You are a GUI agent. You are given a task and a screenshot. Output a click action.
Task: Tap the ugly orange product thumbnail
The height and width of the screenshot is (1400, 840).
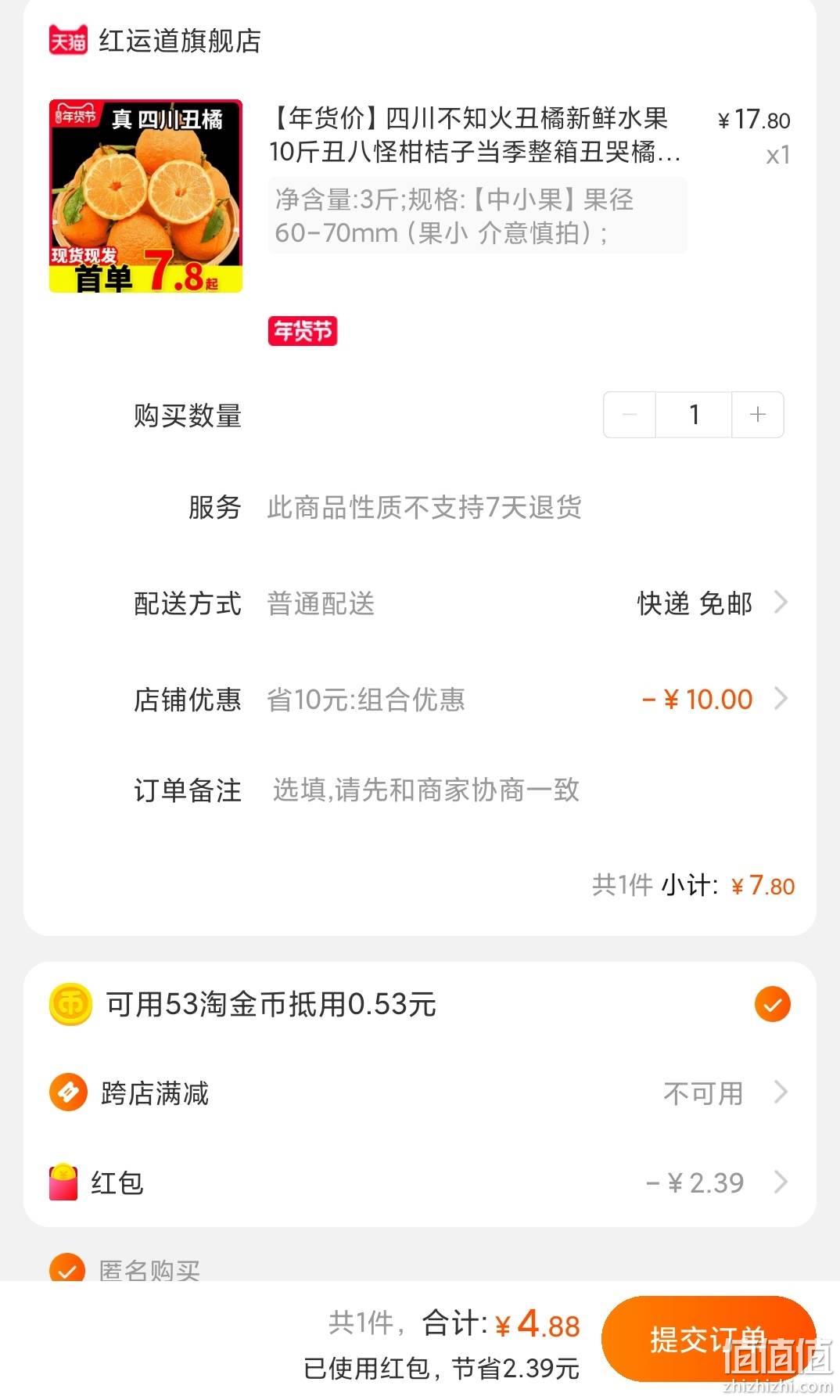tap(145, 196)
